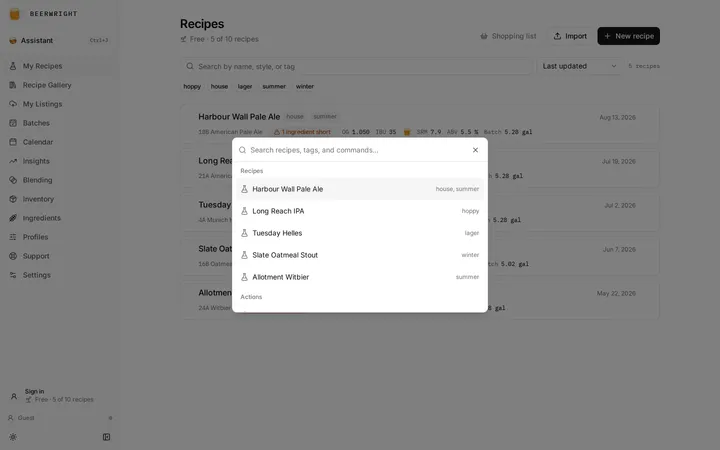Create a New recipe
This screenshot has width=720, height=450.
click(x=628, y=36)
